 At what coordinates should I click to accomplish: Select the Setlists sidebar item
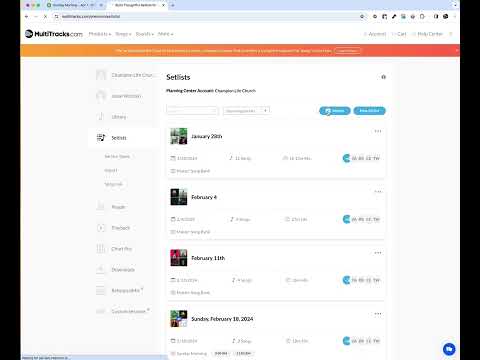click(119, 138)
